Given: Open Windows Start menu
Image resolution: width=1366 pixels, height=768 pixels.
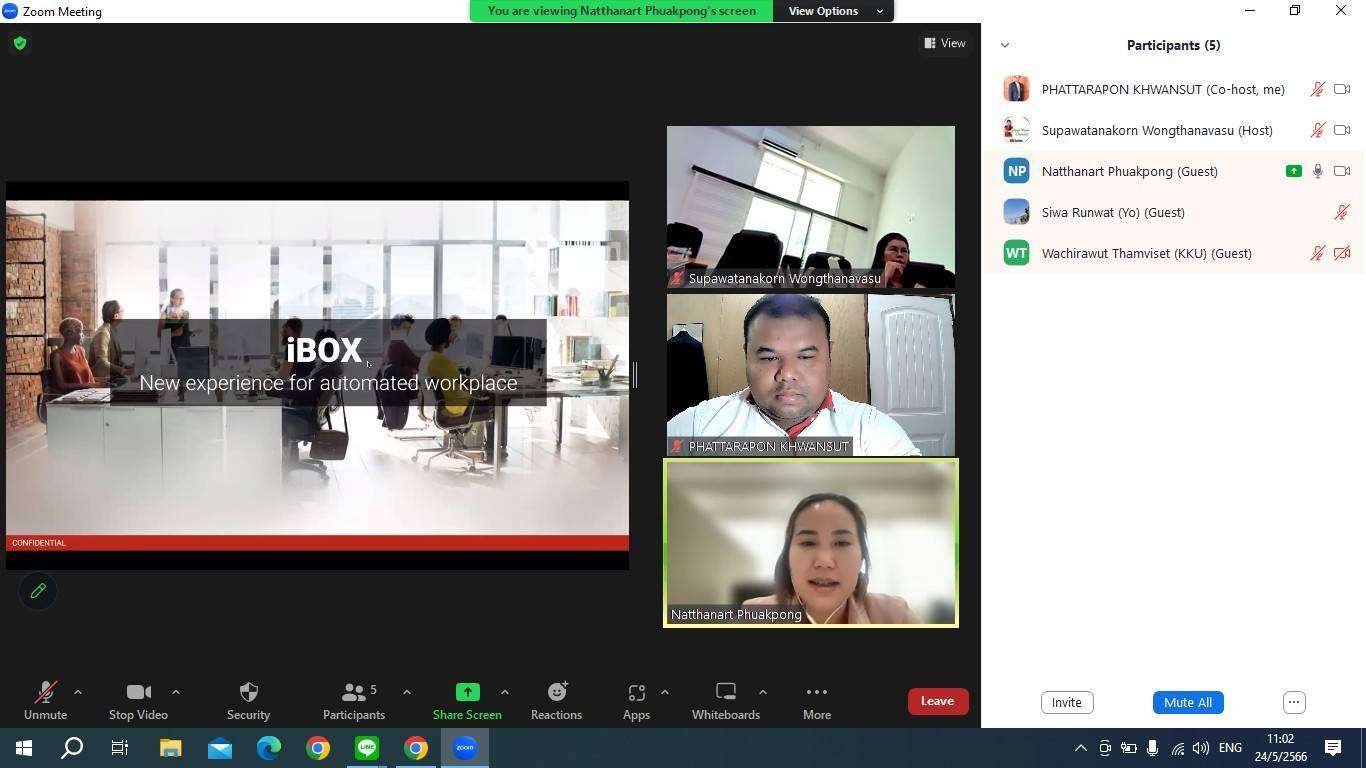Looking at the screenshot, I should click(24, 747).
